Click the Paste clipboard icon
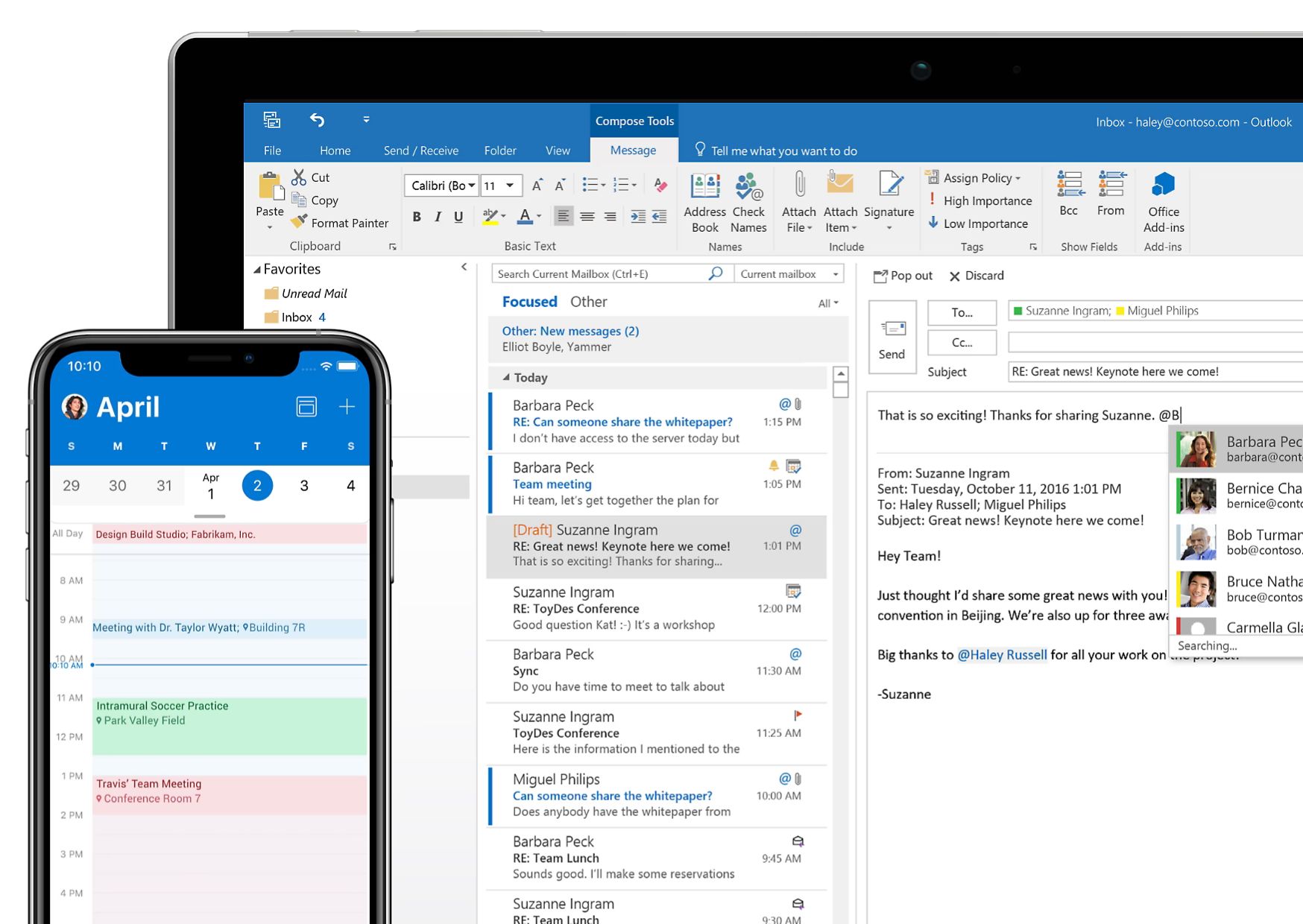 click(270, 187)
